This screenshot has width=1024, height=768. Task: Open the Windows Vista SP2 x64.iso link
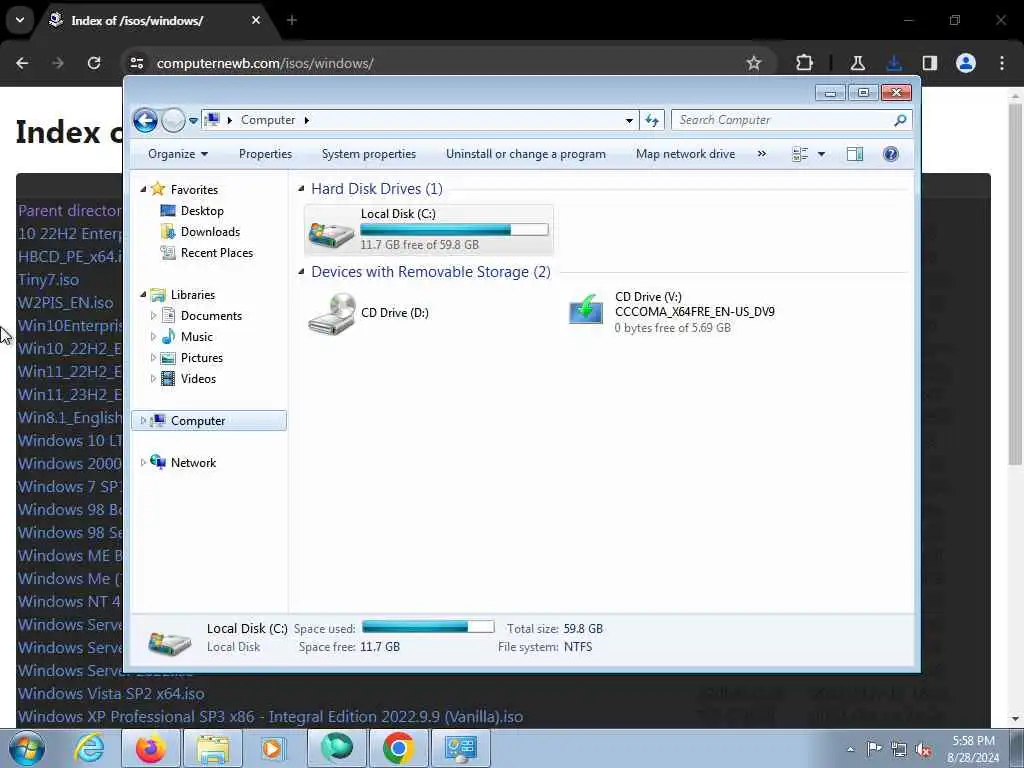(111, 694)
